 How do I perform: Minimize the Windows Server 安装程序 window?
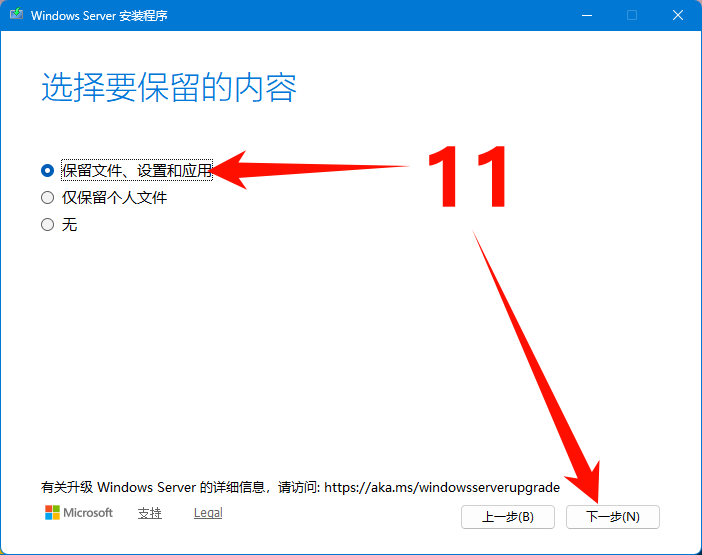tap(587, 16)
